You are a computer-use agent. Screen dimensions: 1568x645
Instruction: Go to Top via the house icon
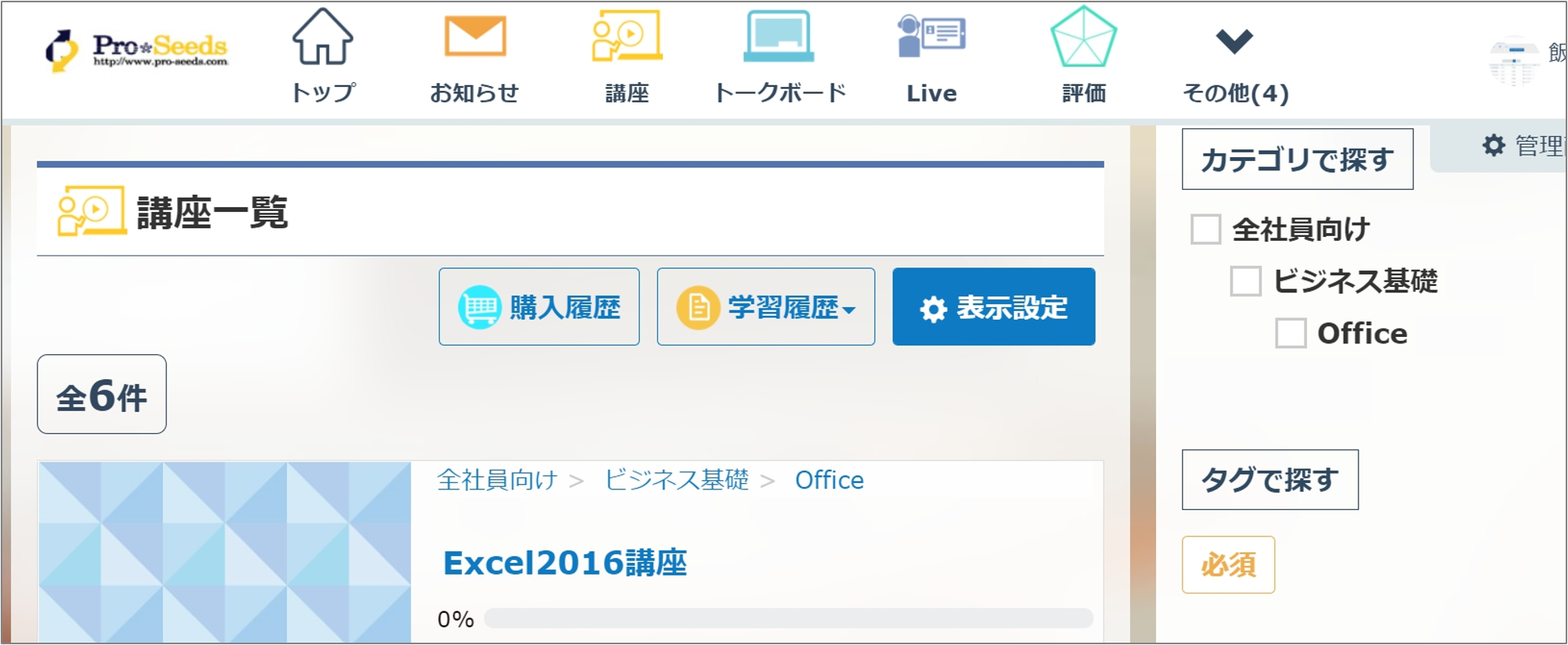tap(322, 38)
